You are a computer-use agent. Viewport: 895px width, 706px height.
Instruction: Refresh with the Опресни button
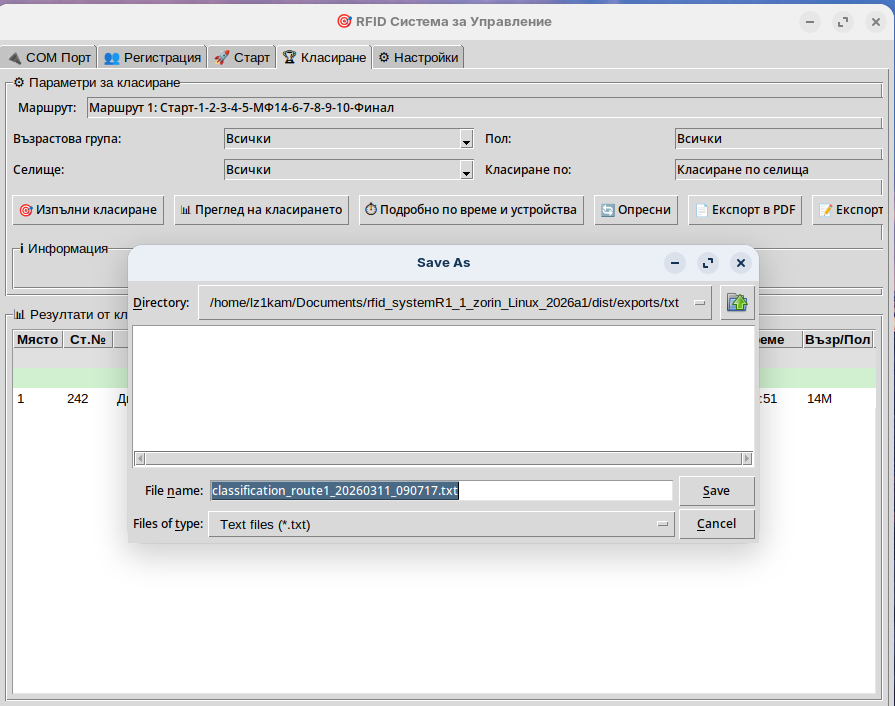coord(637,210)
